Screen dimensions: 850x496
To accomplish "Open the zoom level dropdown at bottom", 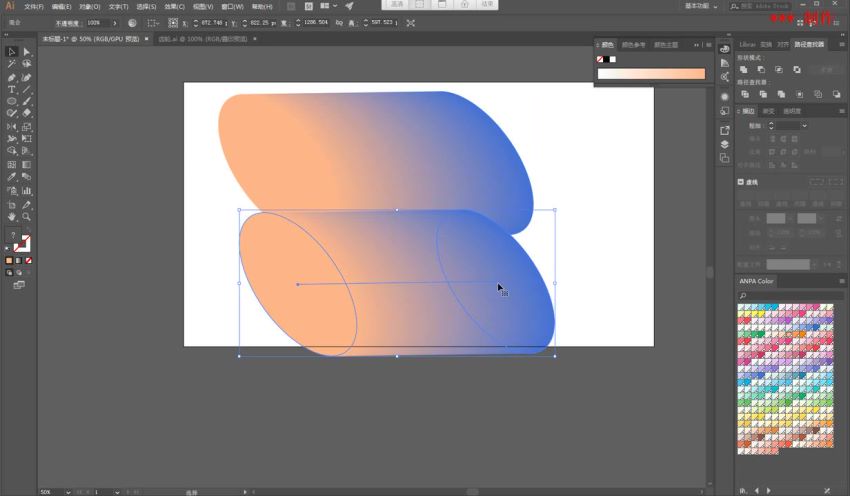I will click(68, 492).
